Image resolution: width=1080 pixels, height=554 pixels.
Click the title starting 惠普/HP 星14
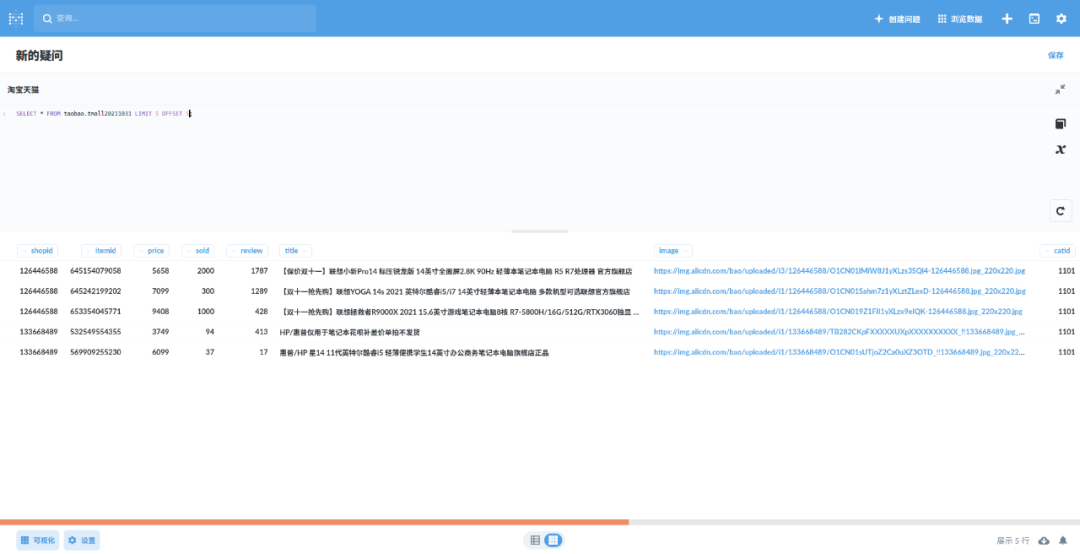(414, 353)
